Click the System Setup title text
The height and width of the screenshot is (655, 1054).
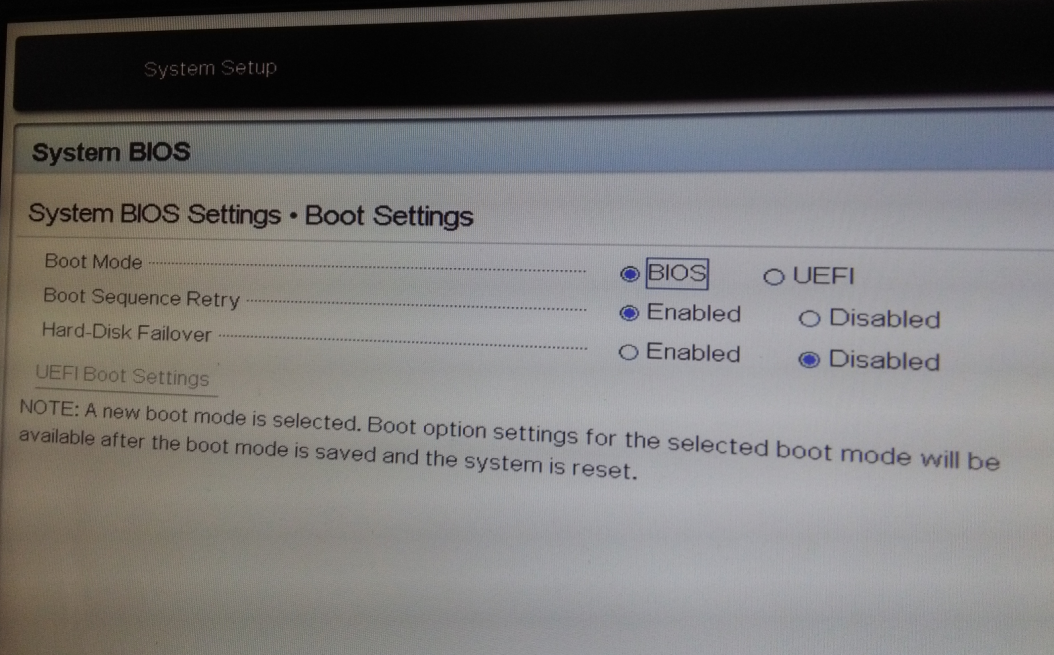click(x=210, y=68)
